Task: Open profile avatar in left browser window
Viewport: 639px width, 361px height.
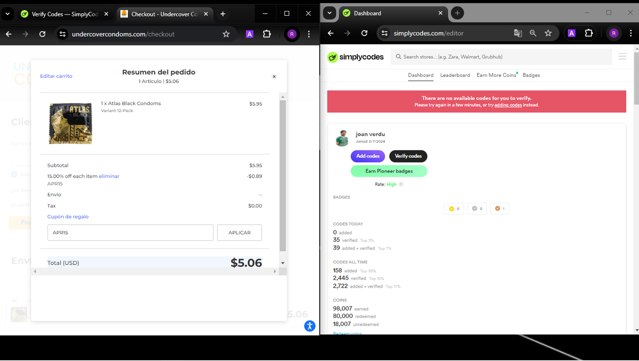Action: (292, 34)
